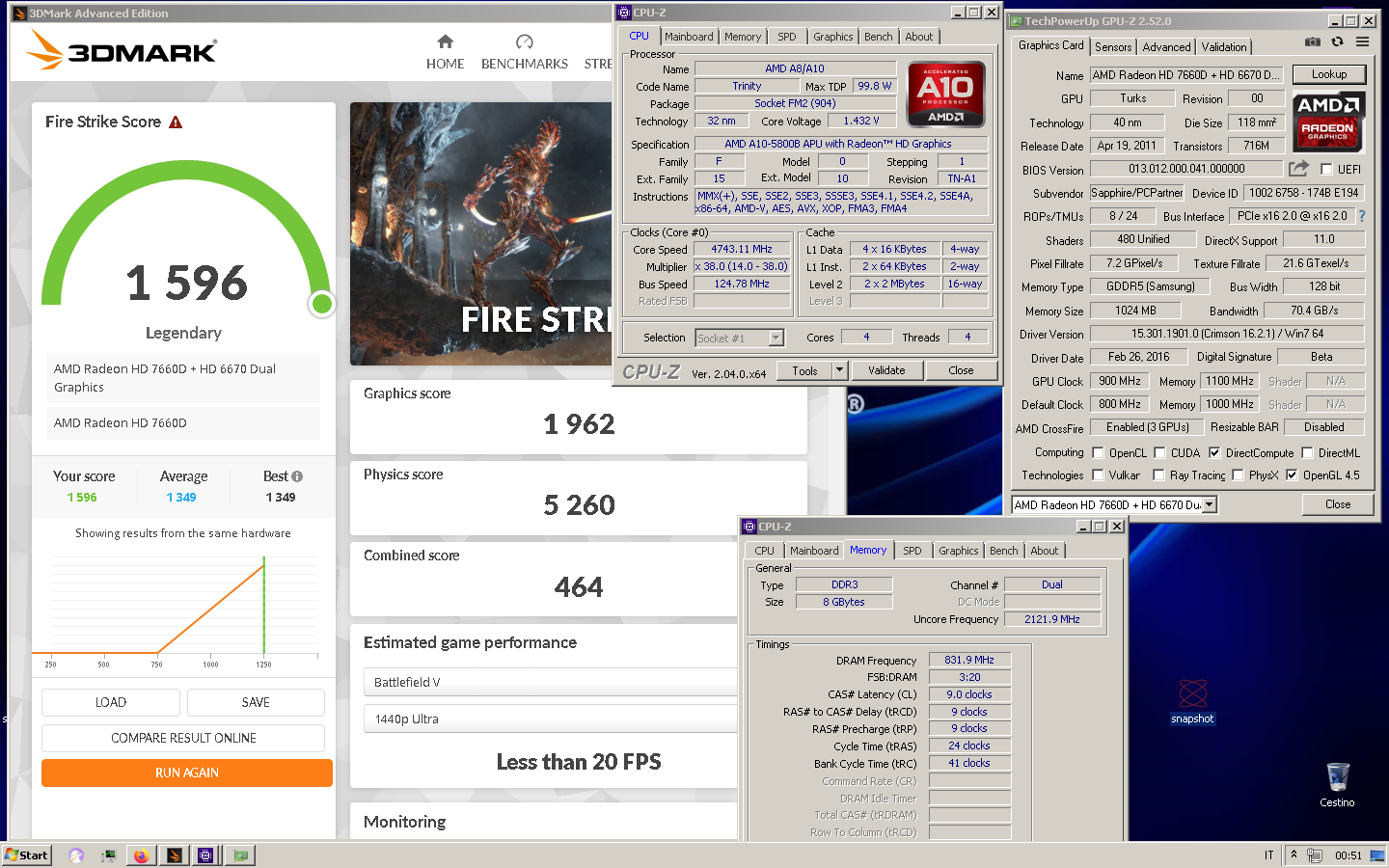
Task: Show hidden system tray icons arrow
Action: coord(1294,854)
